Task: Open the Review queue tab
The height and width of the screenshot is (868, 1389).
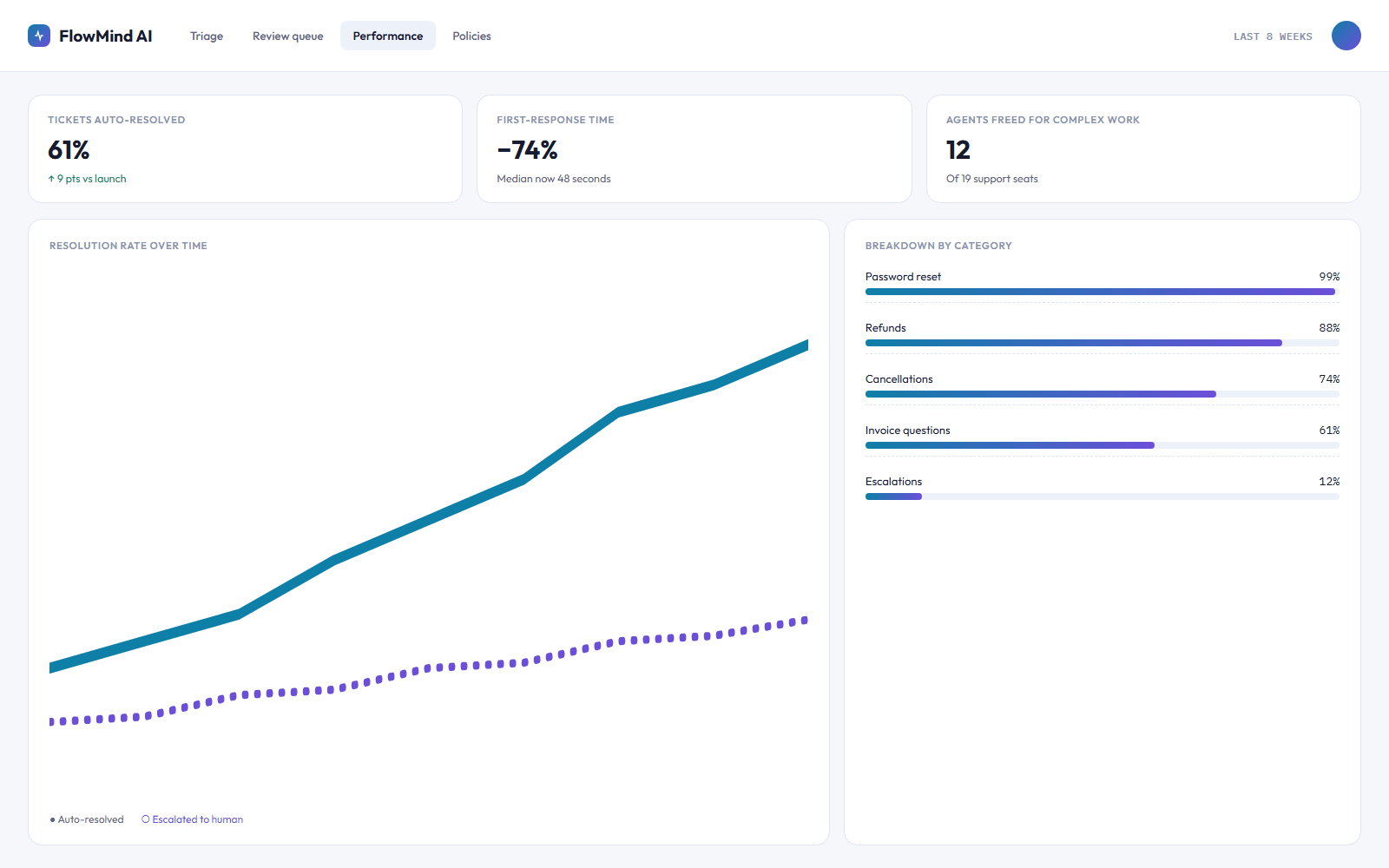Action: tap(288, 36)
